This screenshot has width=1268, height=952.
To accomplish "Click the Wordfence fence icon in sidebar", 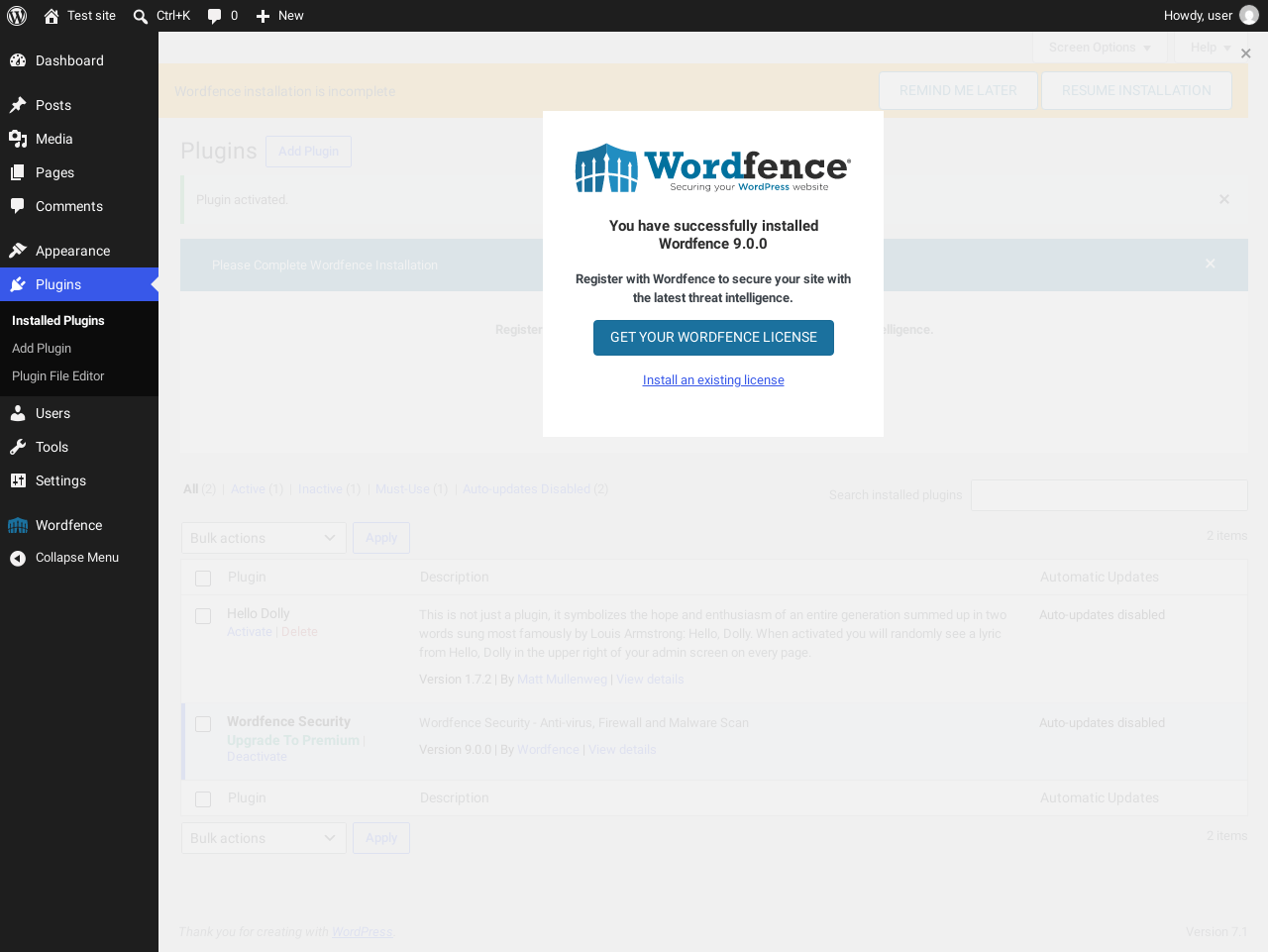I will coord(18,525).
